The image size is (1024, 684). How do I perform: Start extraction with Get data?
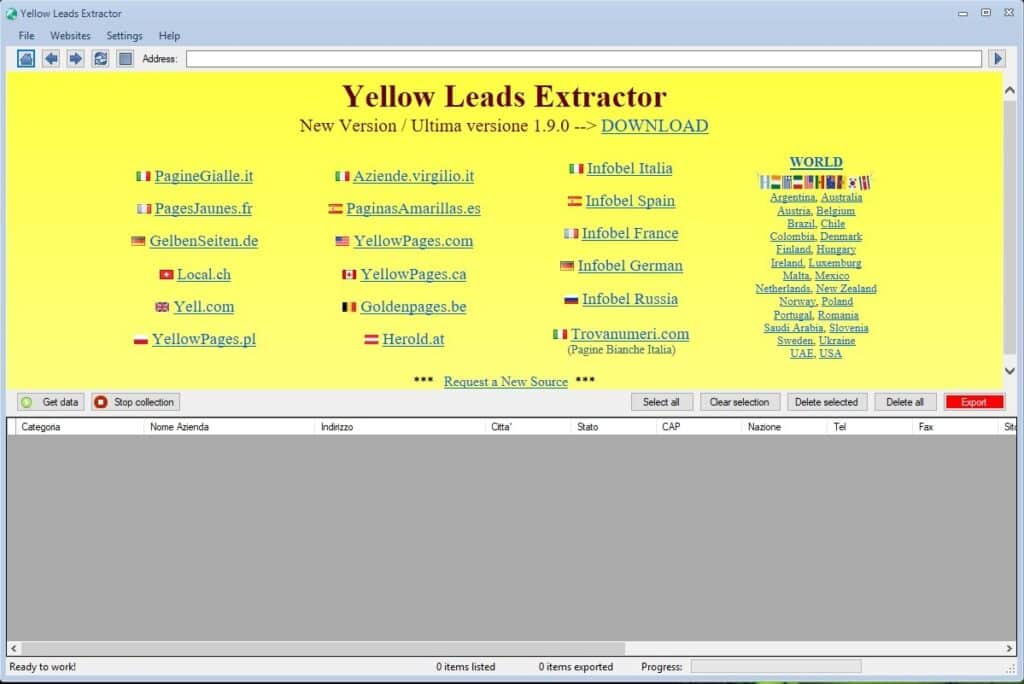click(x=50, y=402)
